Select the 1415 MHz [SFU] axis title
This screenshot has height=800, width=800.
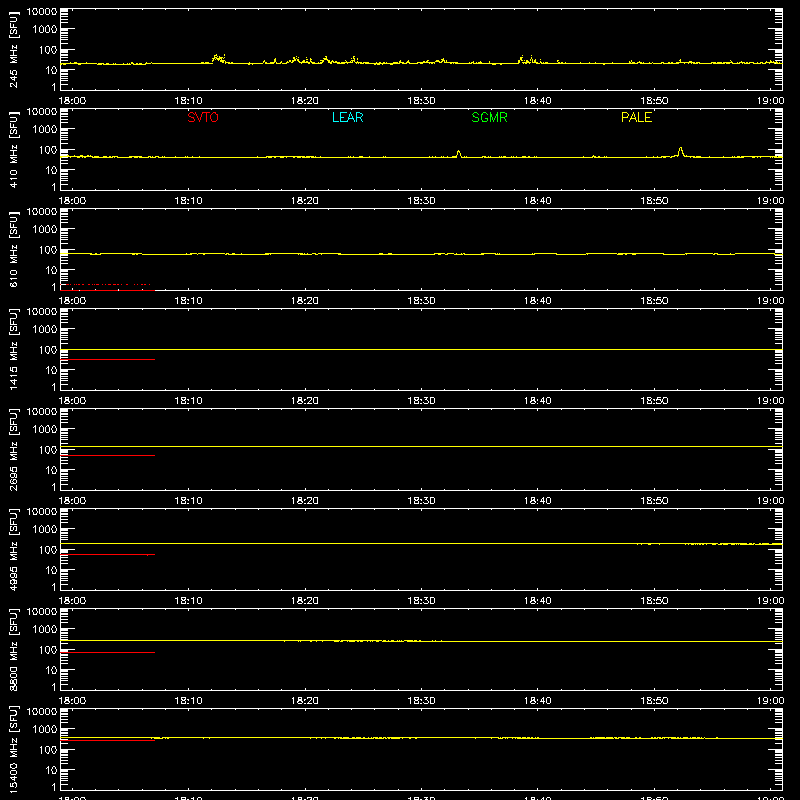click(13, 349)
